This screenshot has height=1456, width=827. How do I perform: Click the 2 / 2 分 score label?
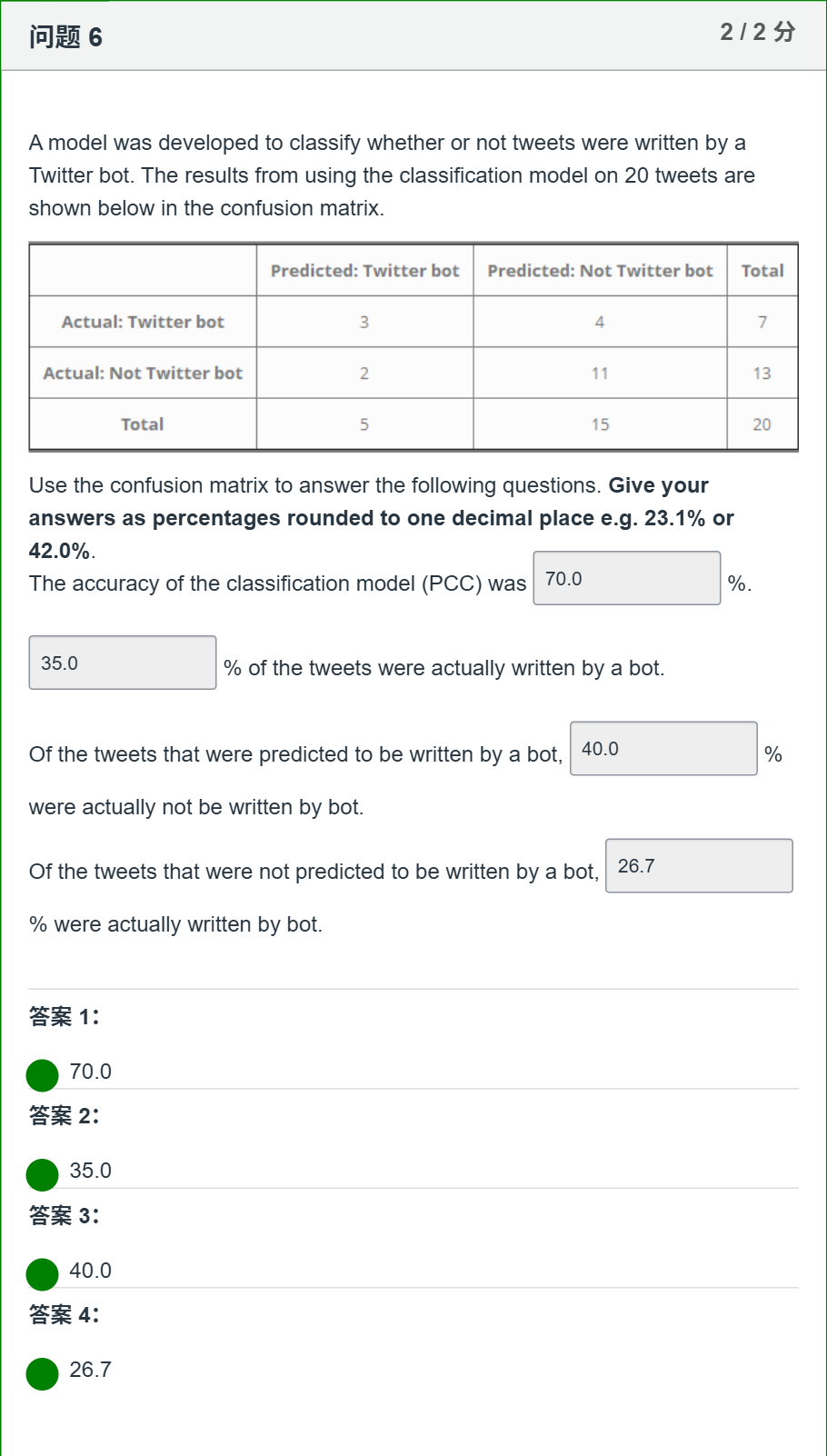pyautogui.click(x=758, y=32)
